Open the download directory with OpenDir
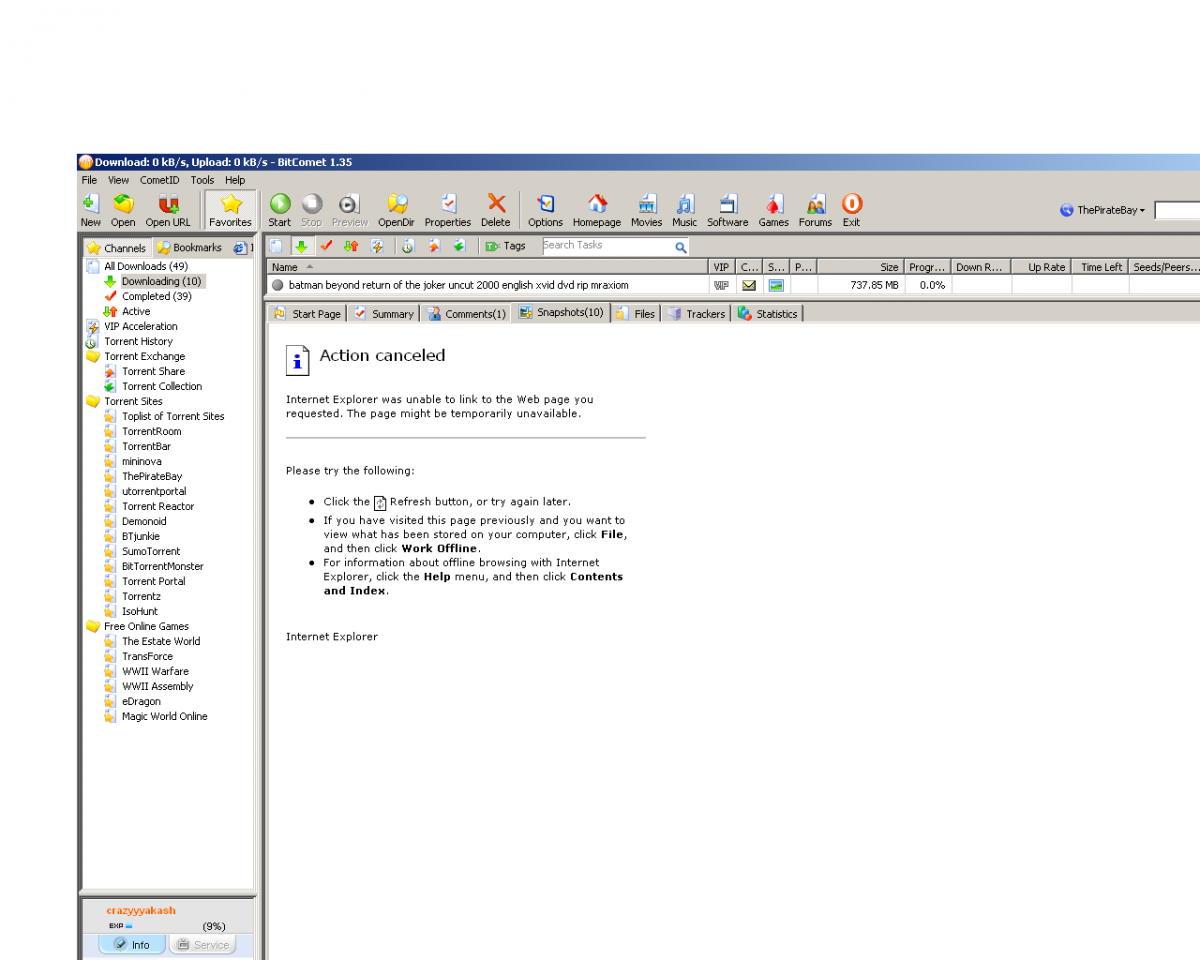Image resolution: width=1200 pixels, height=960 pixels. (397, 210)
